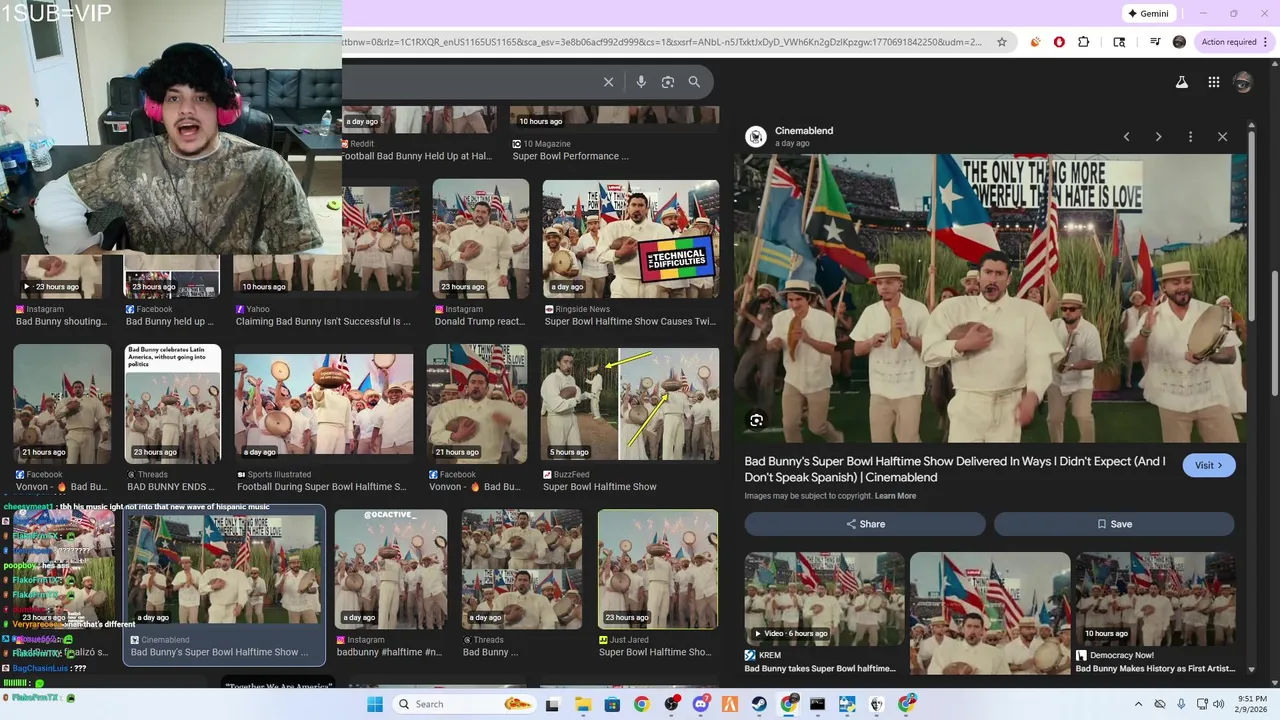Open the Sports Illustrated football thumbnail
The height and width of the screenshot is (720, 1280).
click(x=323, y=406)
